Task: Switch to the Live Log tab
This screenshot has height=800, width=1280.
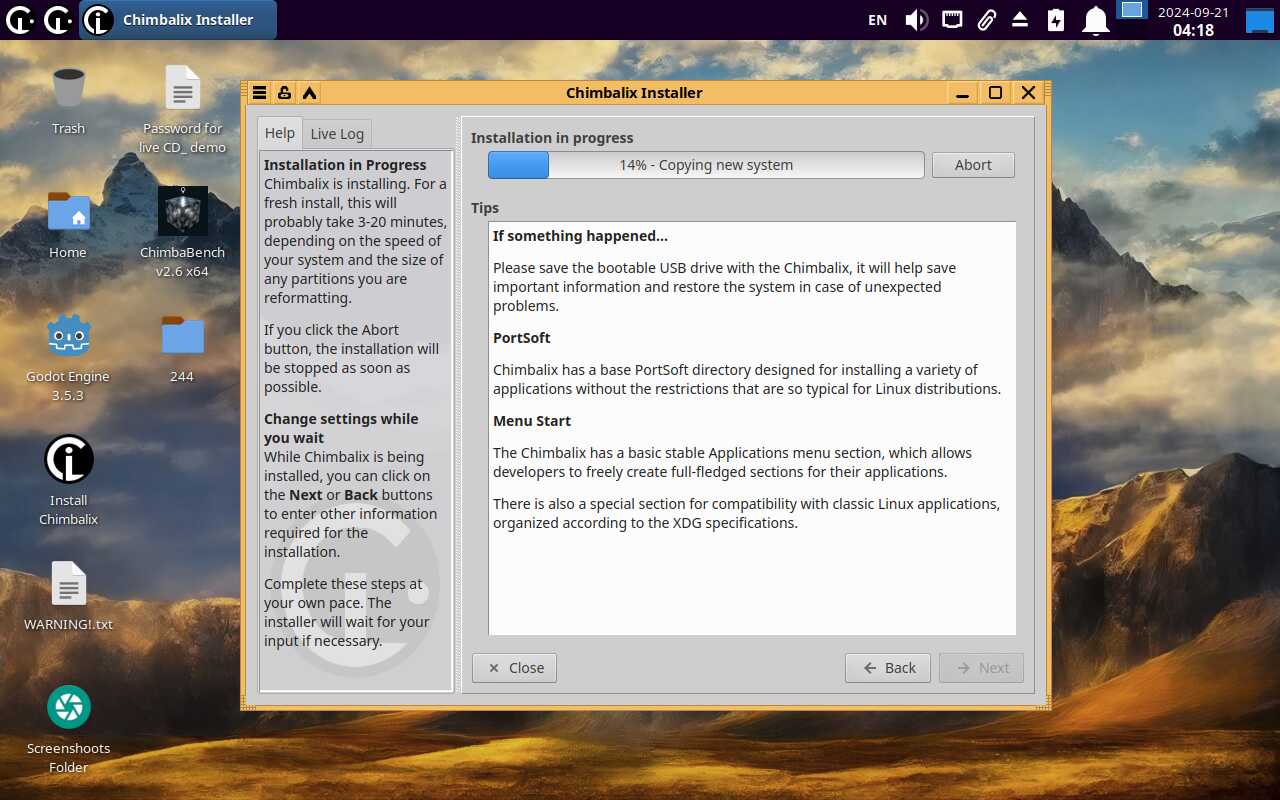Action: [337, 134]
